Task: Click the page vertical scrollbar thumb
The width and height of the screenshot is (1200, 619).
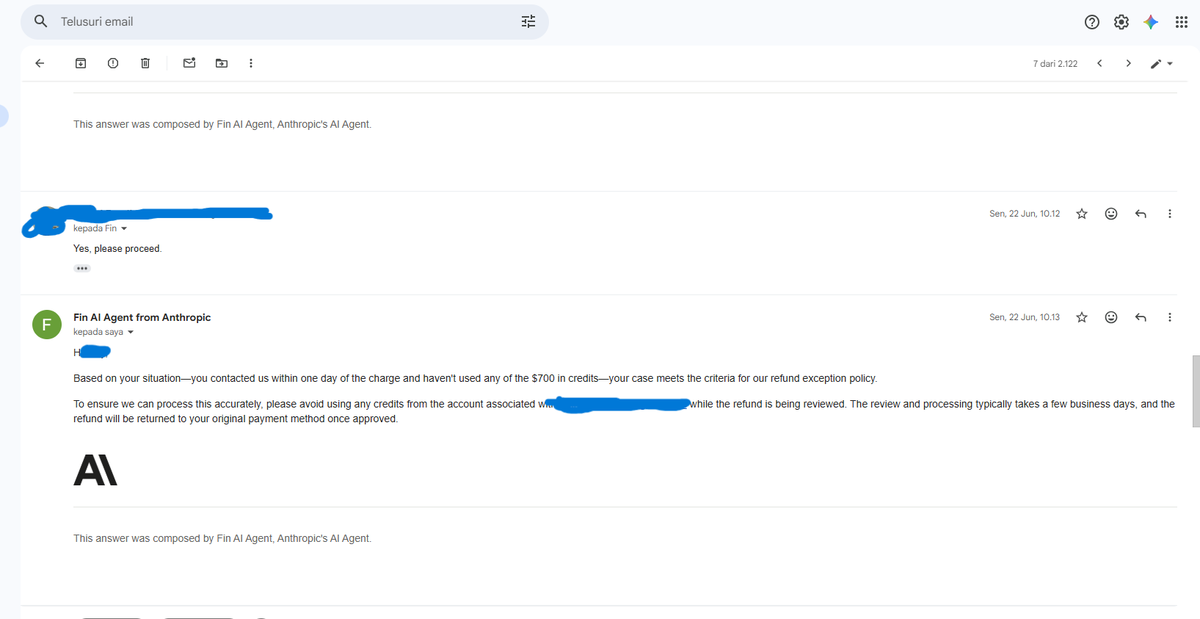Action: 1195,391
